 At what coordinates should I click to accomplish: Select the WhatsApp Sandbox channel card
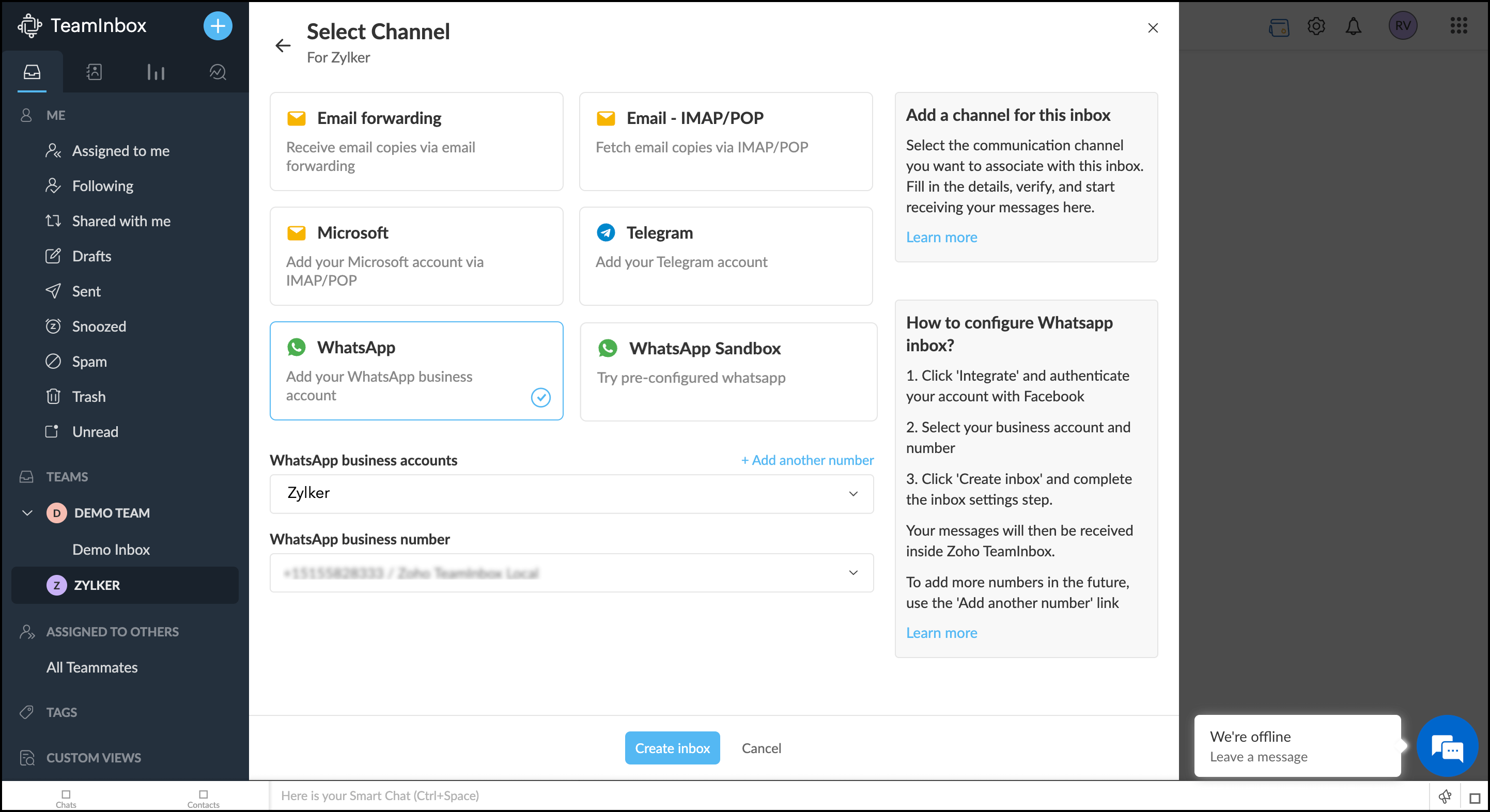click(x=728, y=372)
